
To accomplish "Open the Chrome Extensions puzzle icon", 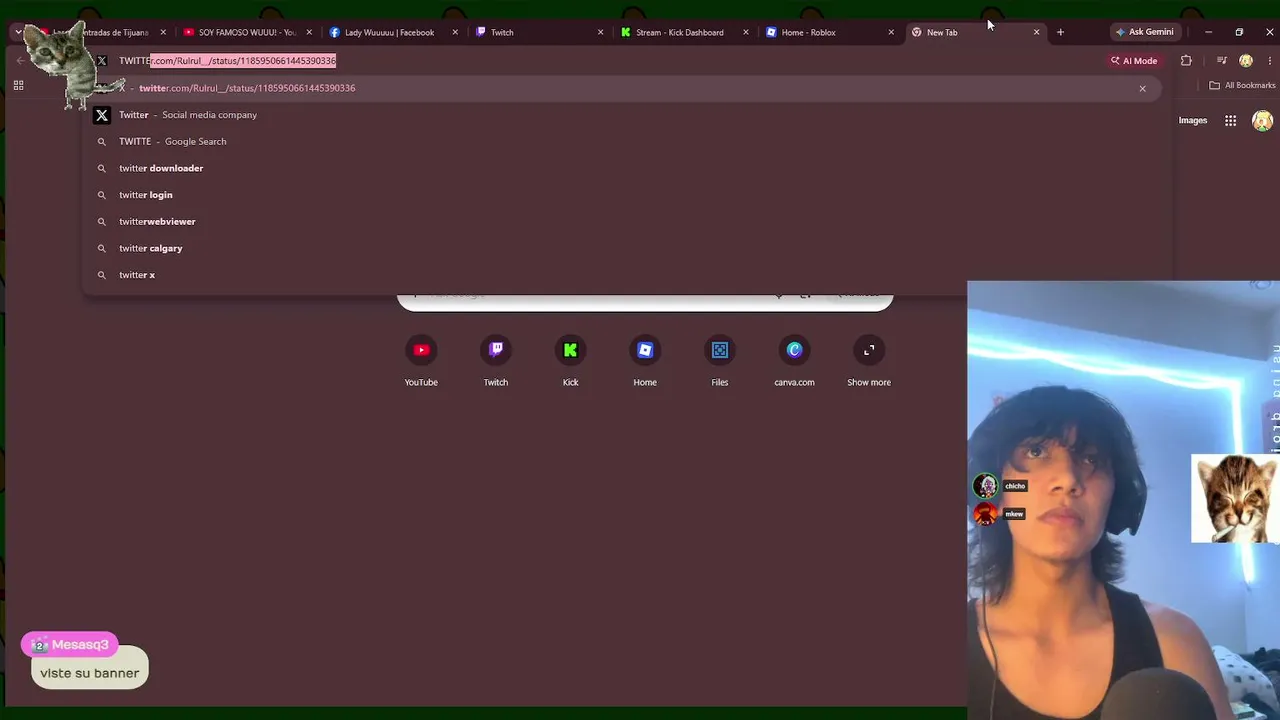I will [1186, 60].
